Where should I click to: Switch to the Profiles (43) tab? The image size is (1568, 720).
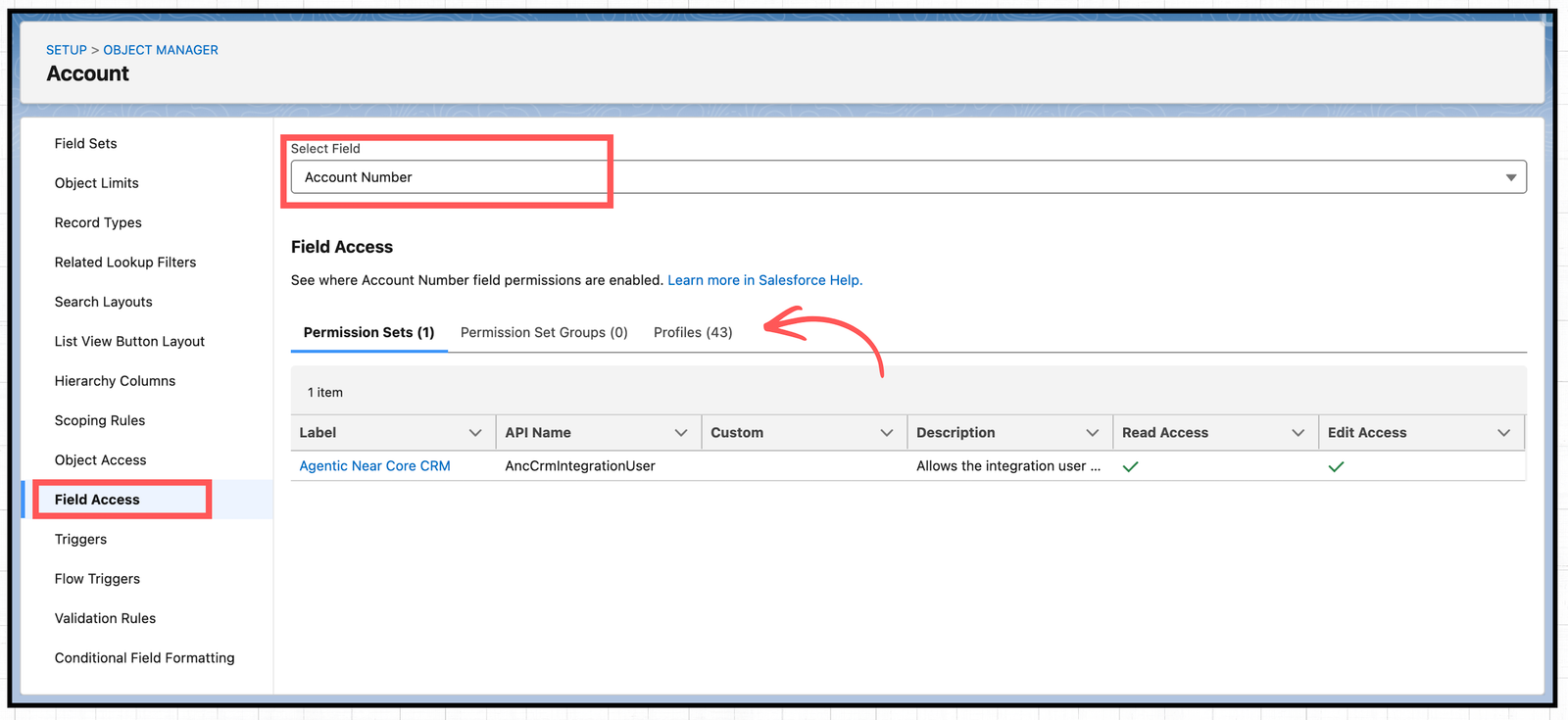(x=693, y=333)
